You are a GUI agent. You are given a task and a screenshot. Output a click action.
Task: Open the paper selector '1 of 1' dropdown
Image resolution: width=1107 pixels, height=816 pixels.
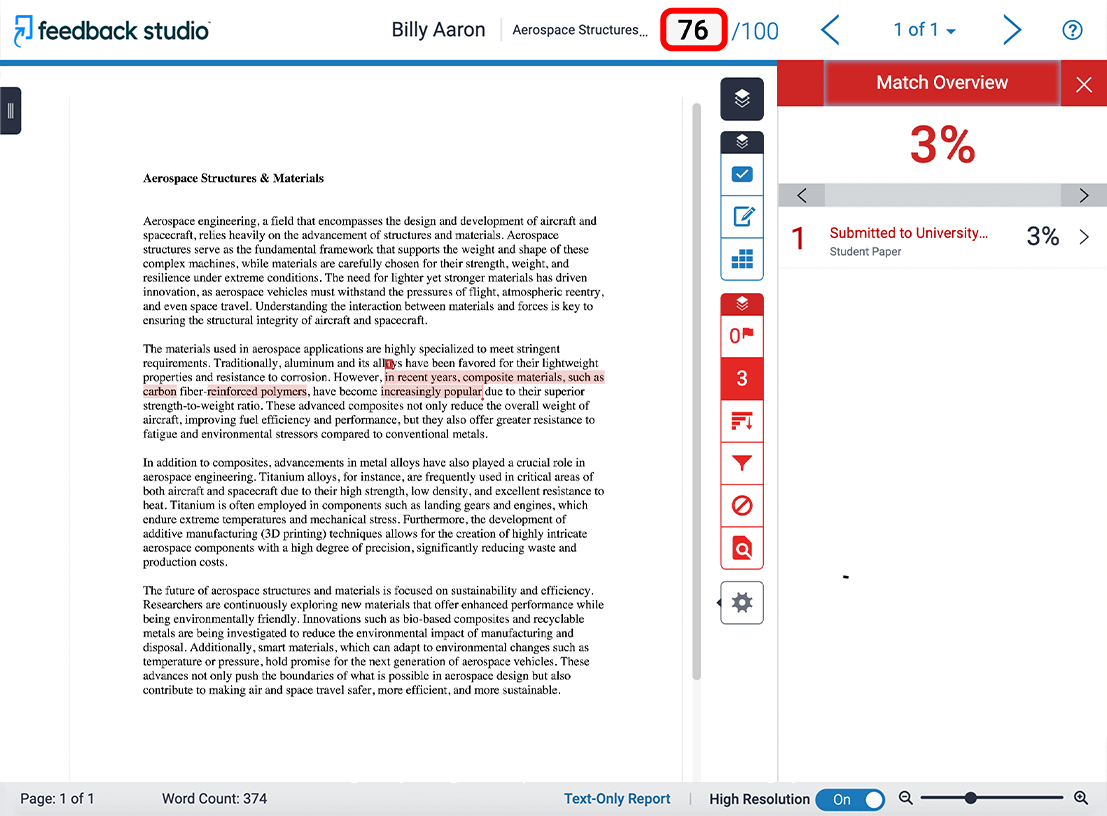(x=924, y=30)
